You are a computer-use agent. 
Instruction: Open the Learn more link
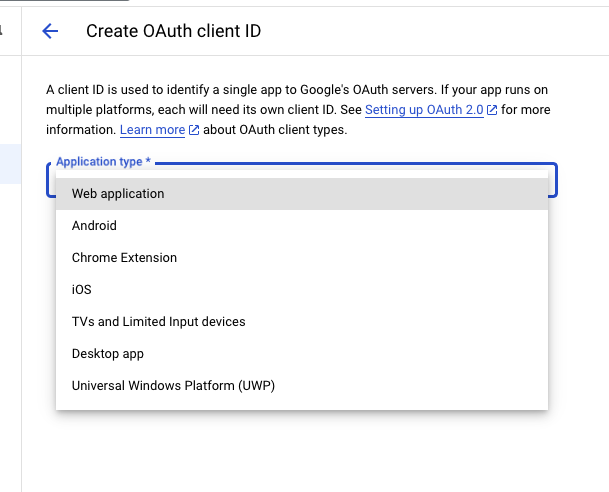(152, 130)
